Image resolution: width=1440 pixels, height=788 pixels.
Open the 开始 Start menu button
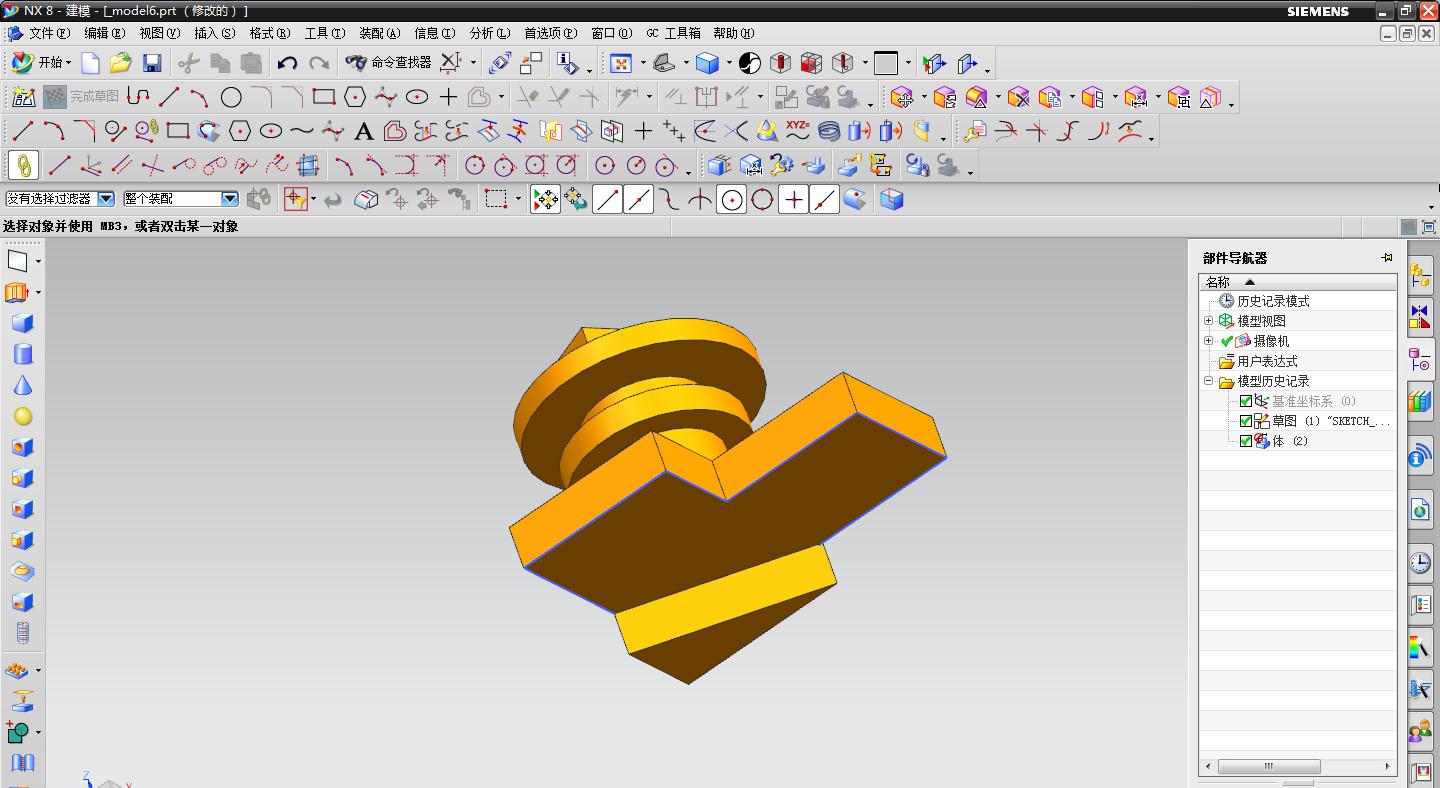click(x=40, y=63)
